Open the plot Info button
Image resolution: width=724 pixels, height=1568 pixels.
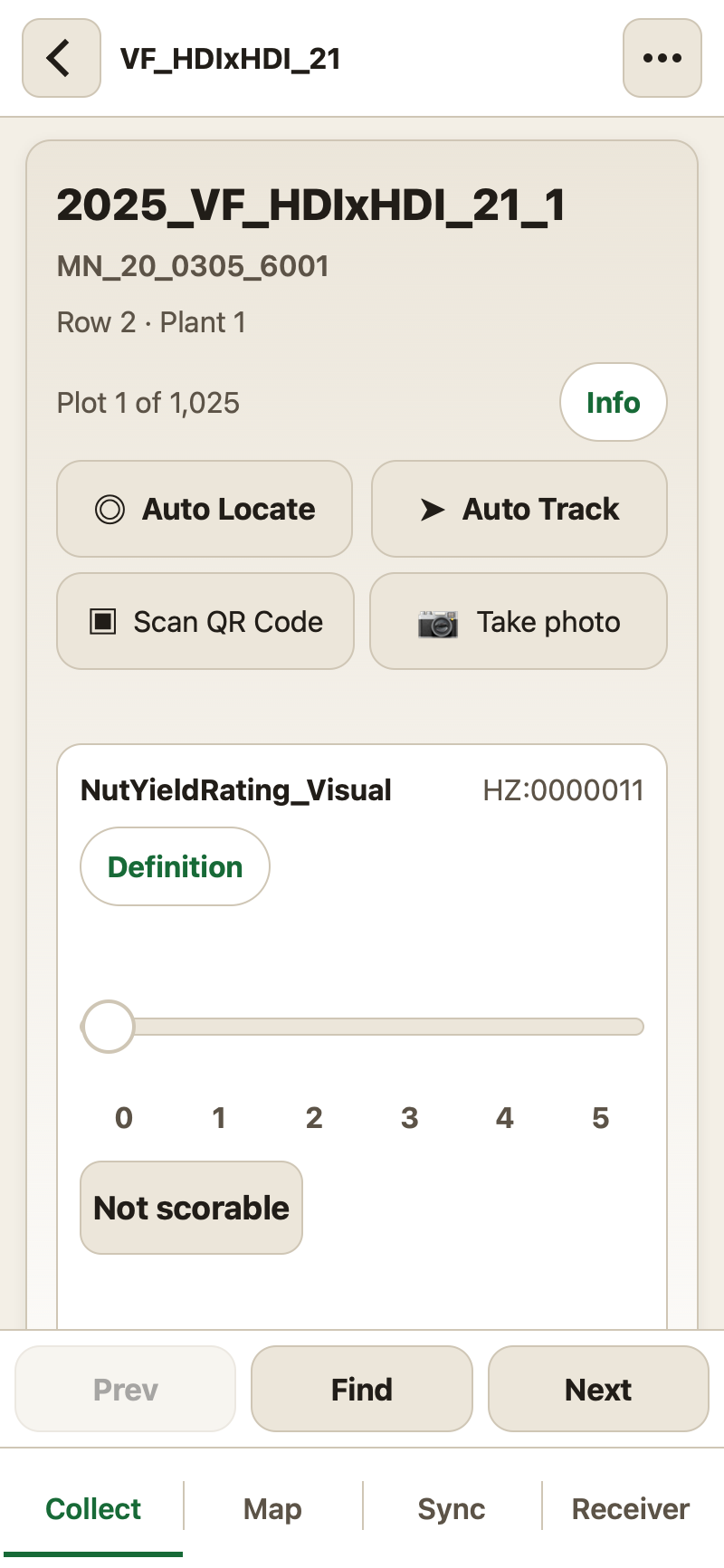[614, 402]
